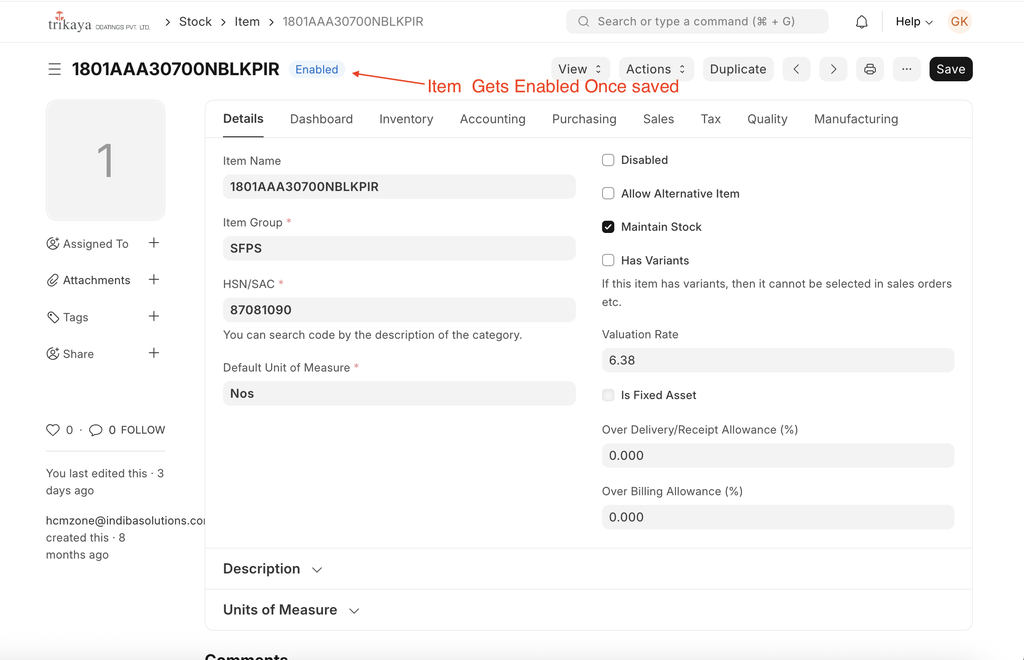Open the Help dropdown menu
The image size is (1024, 660).
[x=914, y=22]
